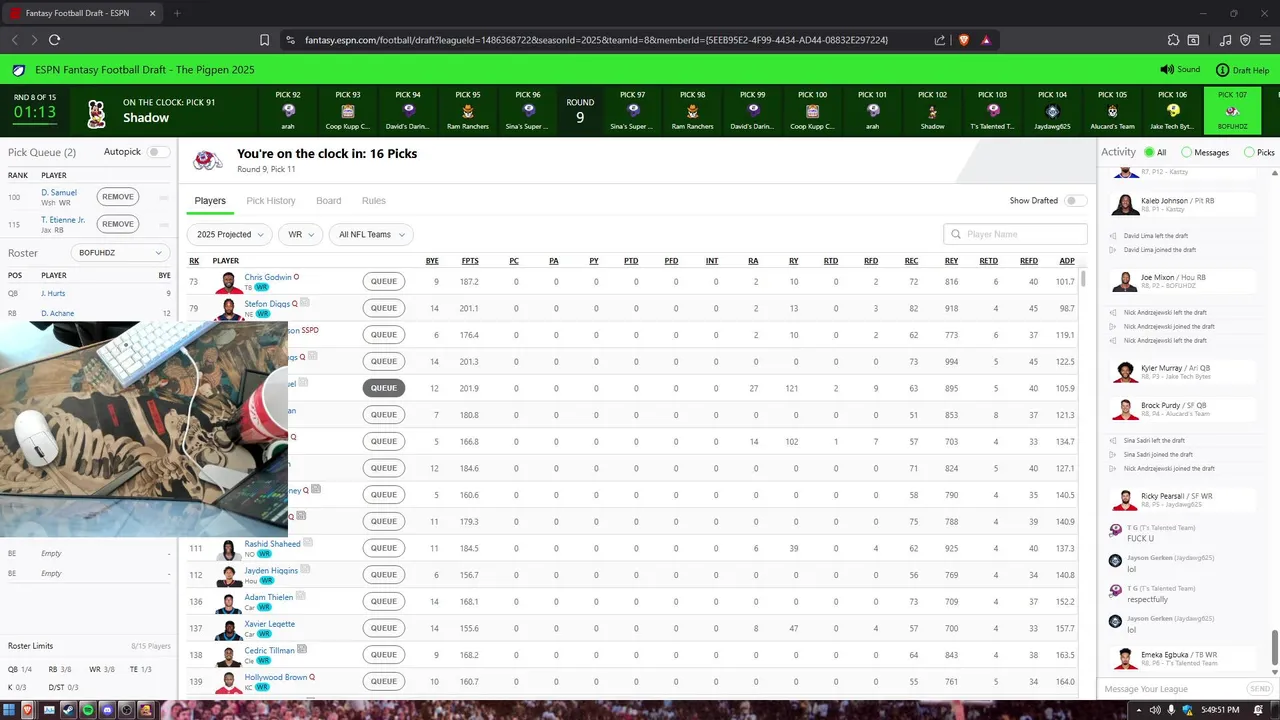Click the Pick 102 Shadow team logo

[932, 111]
